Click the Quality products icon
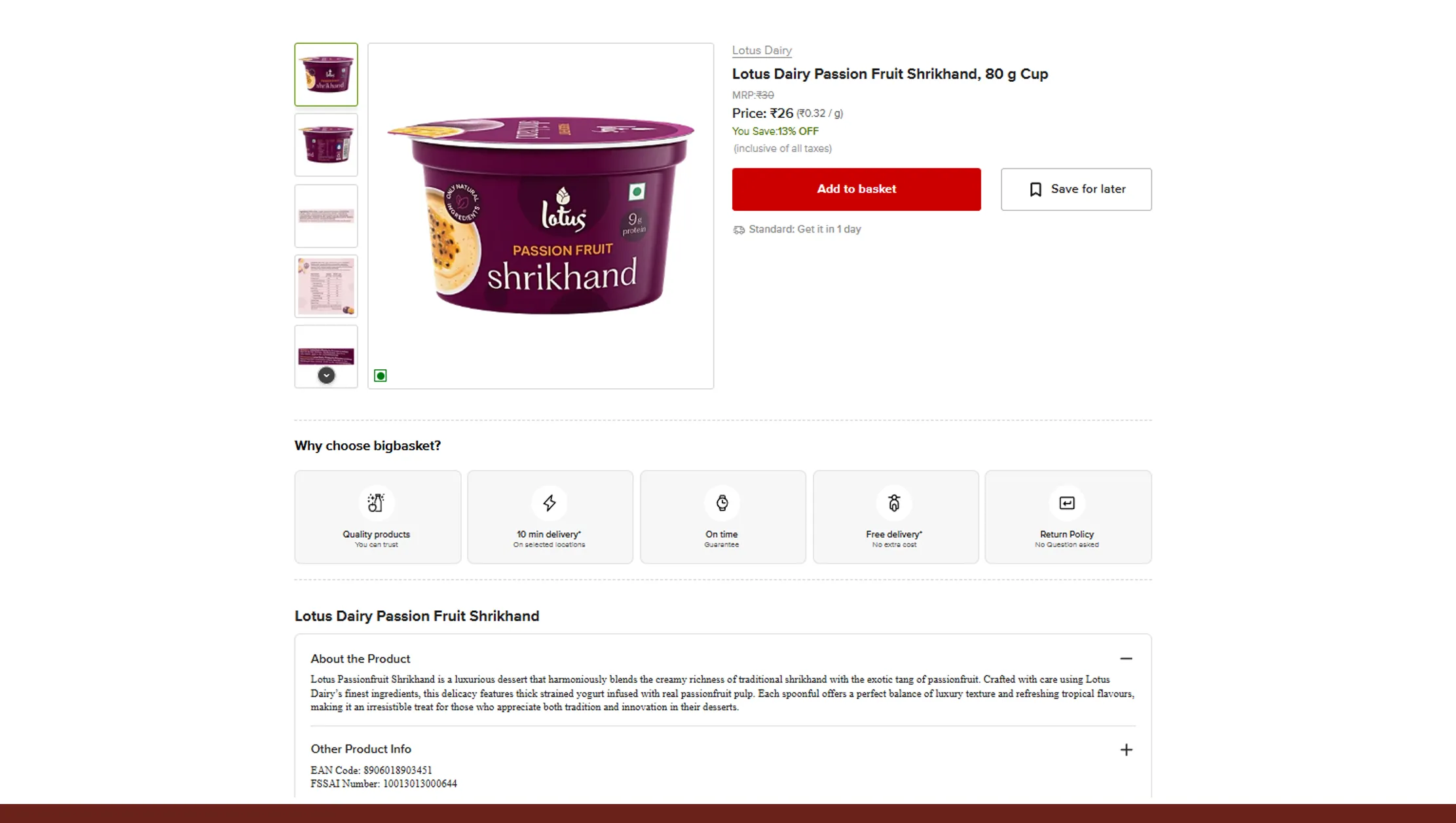The image size is (1456, 823). tap(376, 503)
